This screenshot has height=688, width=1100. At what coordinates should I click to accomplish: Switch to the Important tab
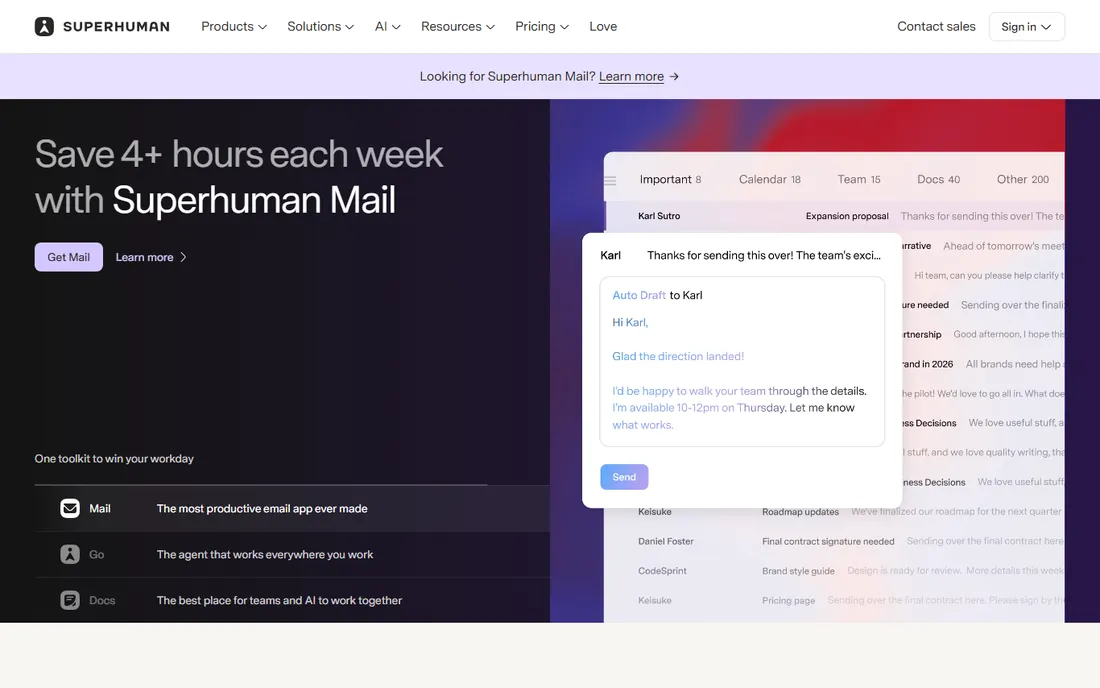pyautogui.click(x=670, y=180)
